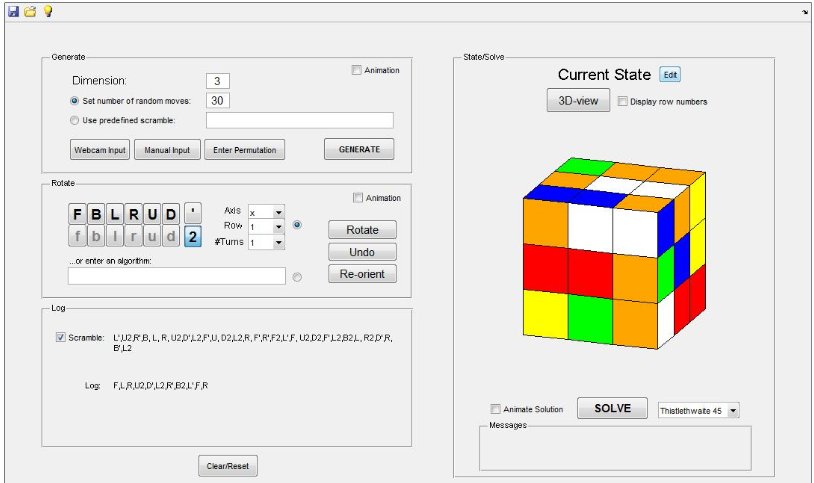The height and width of the screenshot is (483, 814).
Task: Select the lowercase u slice button
Action: click(152, 237)
